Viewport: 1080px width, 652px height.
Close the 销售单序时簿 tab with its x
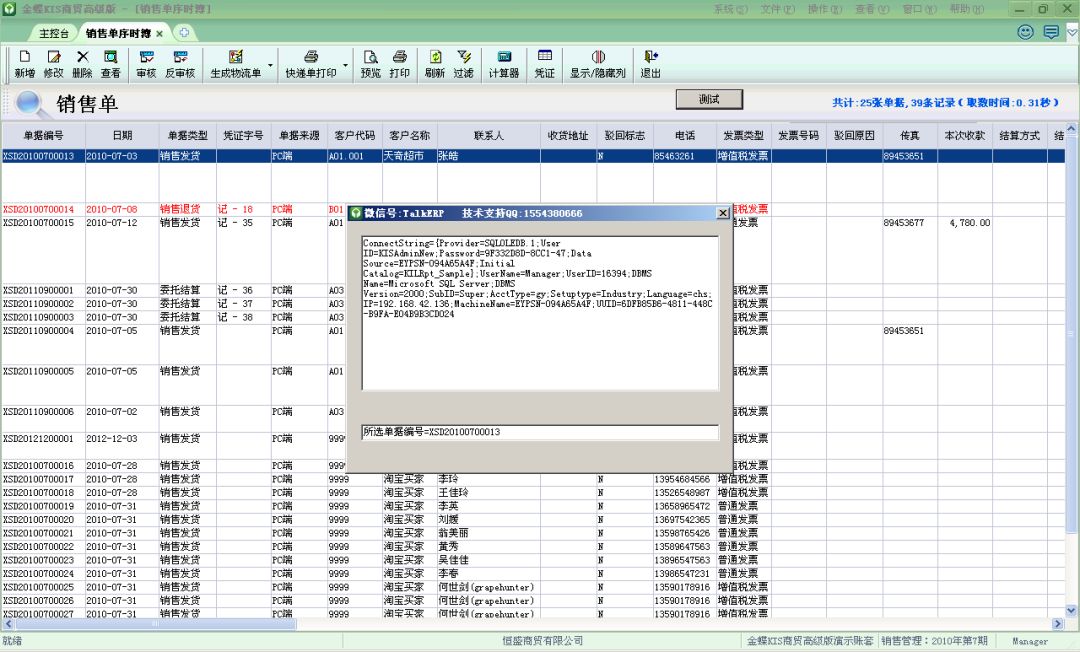[x=160, y=34]
